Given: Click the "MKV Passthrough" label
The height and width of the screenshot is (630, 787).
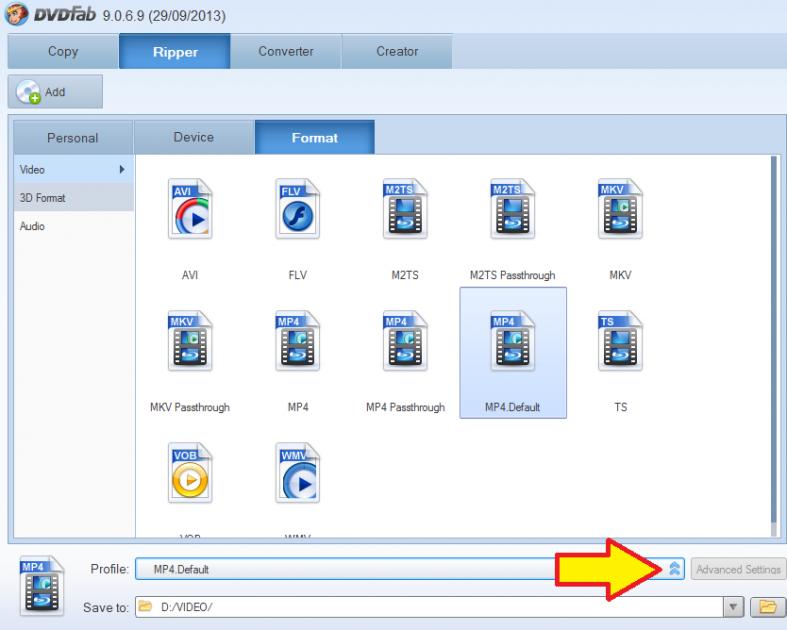Looking at the screenshot, I should tap(190, 407).
